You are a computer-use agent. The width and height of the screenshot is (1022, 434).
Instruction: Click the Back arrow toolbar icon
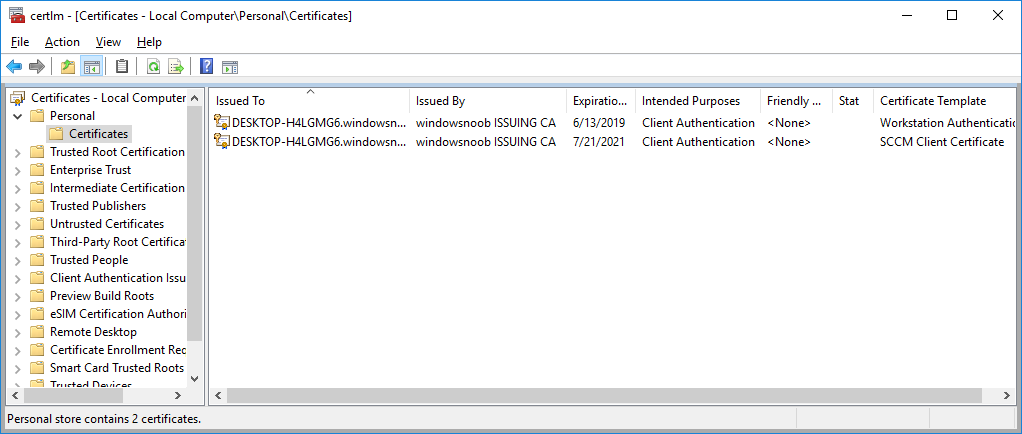(14, 66)
